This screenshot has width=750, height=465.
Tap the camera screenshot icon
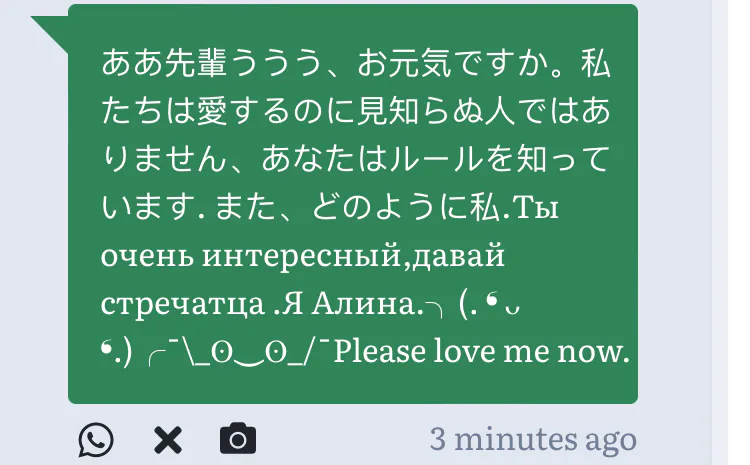pos(238,438)
